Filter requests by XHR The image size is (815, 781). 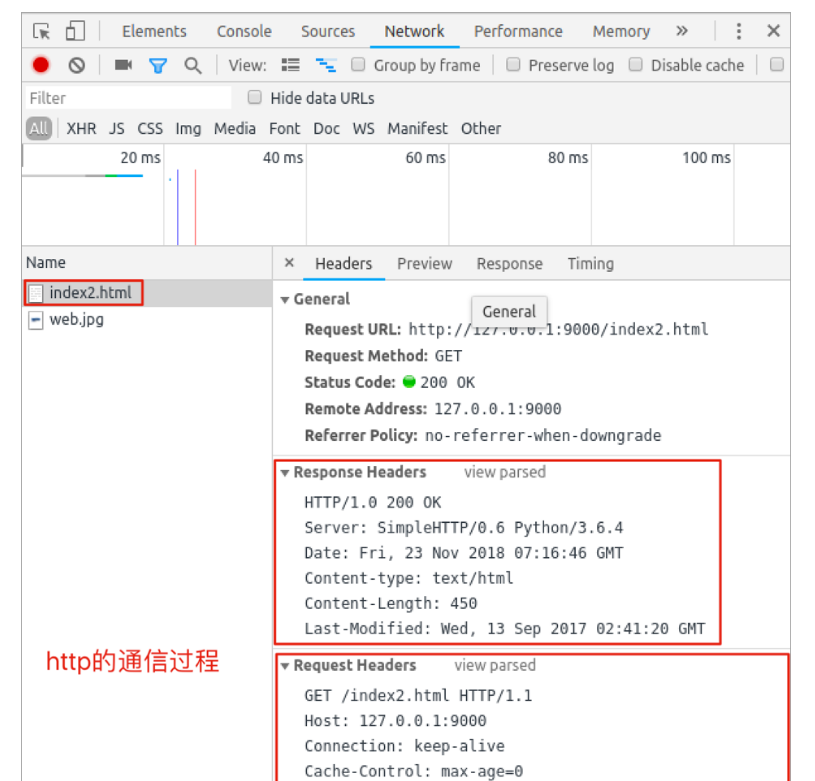pyautogui.click(x=81, y=128)
